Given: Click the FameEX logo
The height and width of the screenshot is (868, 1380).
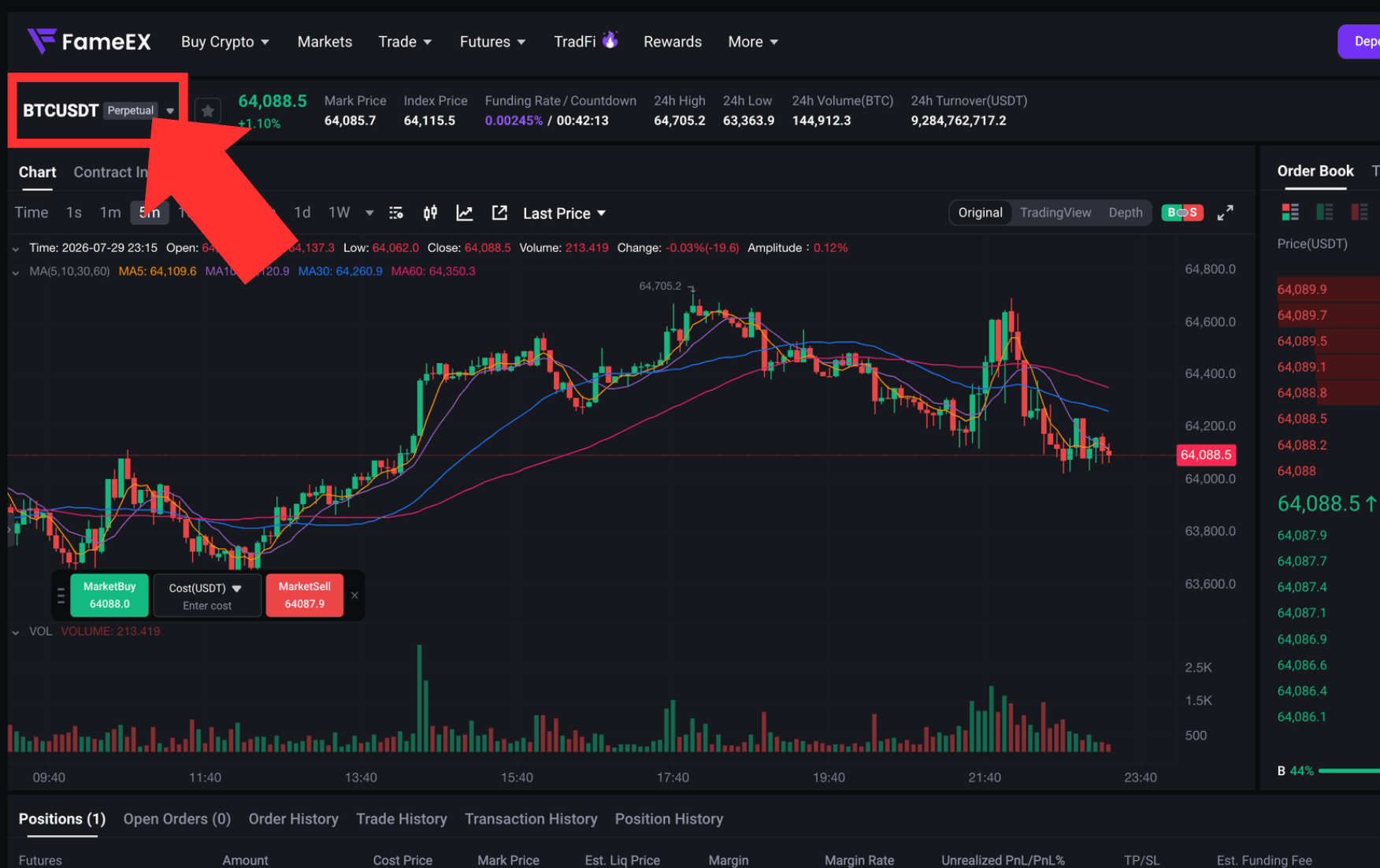Looking at the screenshot, I should (x=89, y=41).
